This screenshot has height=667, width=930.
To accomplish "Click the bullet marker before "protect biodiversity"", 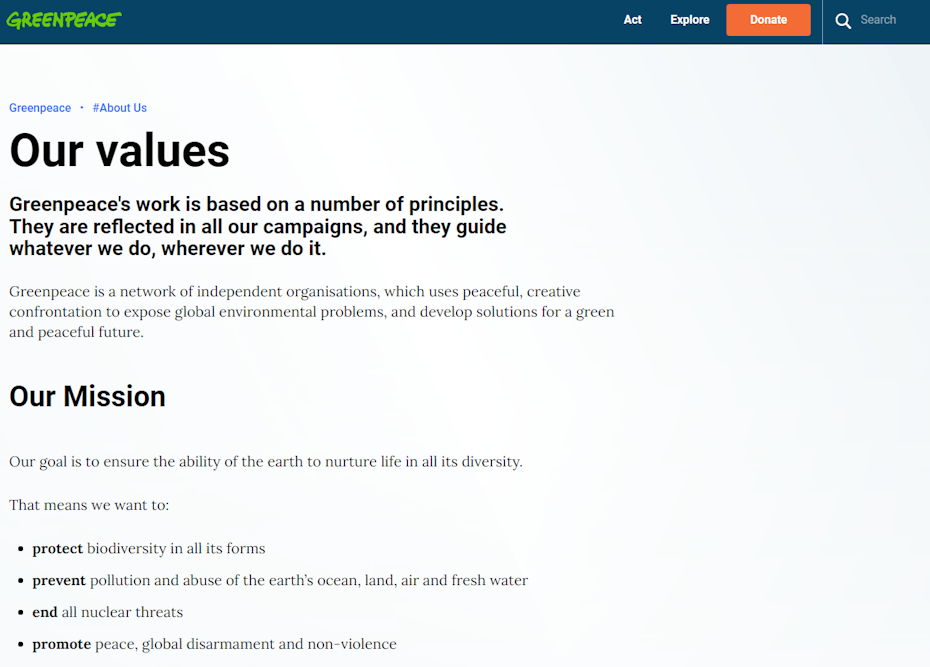I will (x=21, y=550).
